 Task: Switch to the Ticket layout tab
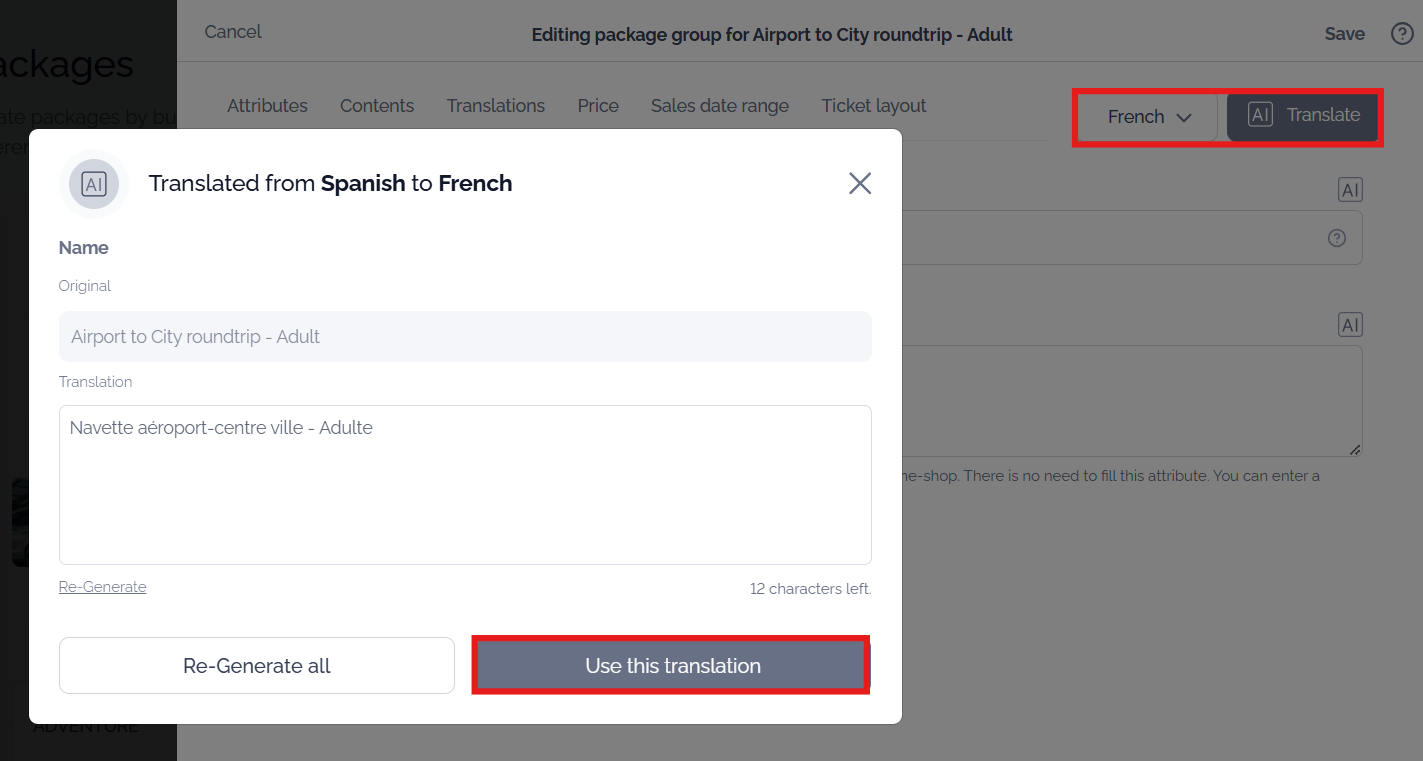click(x=874, y=106)
